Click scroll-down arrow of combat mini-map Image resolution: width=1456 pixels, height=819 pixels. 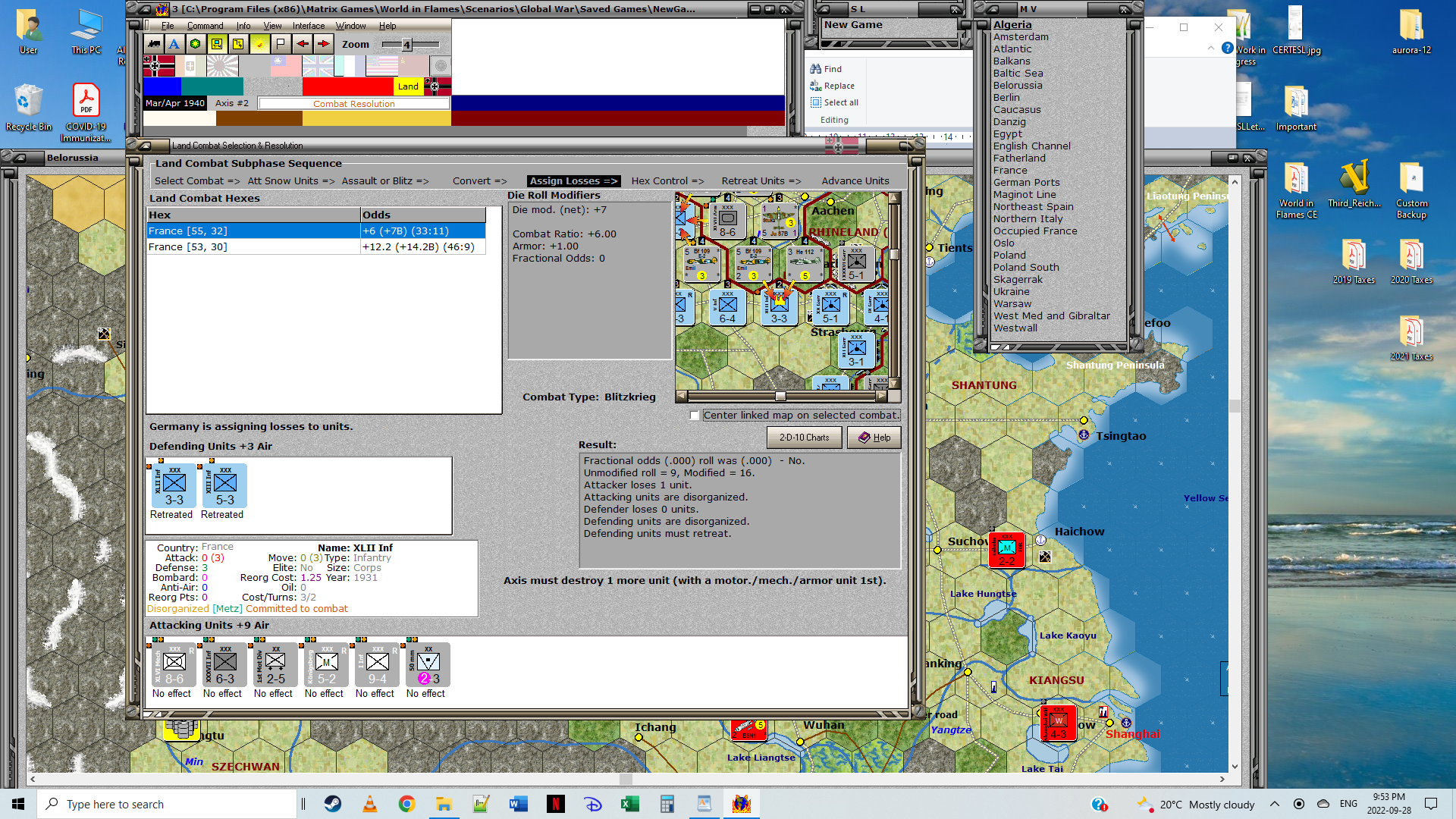[x=894, y=384]
